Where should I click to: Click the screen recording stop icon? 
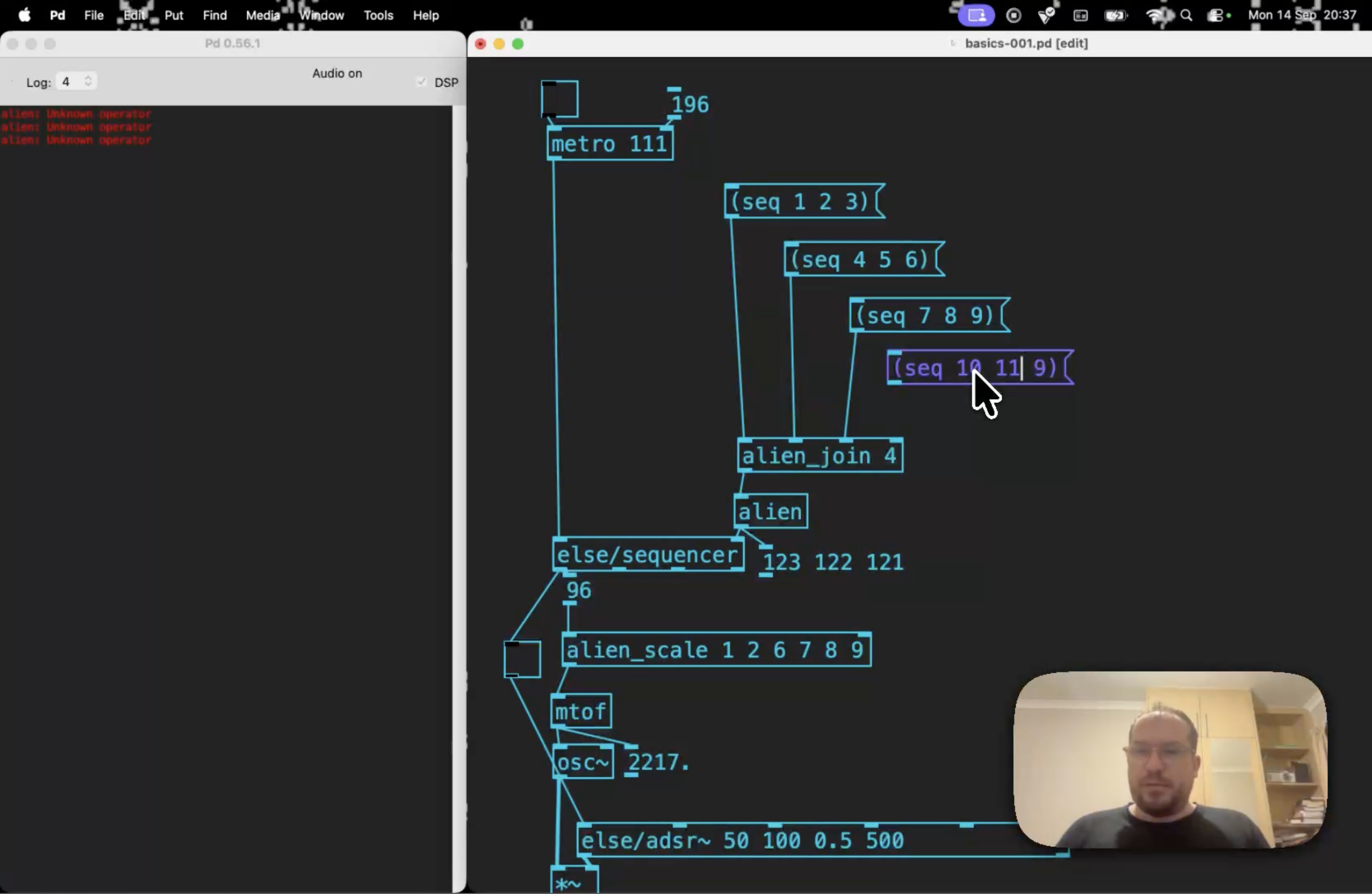1013,16
